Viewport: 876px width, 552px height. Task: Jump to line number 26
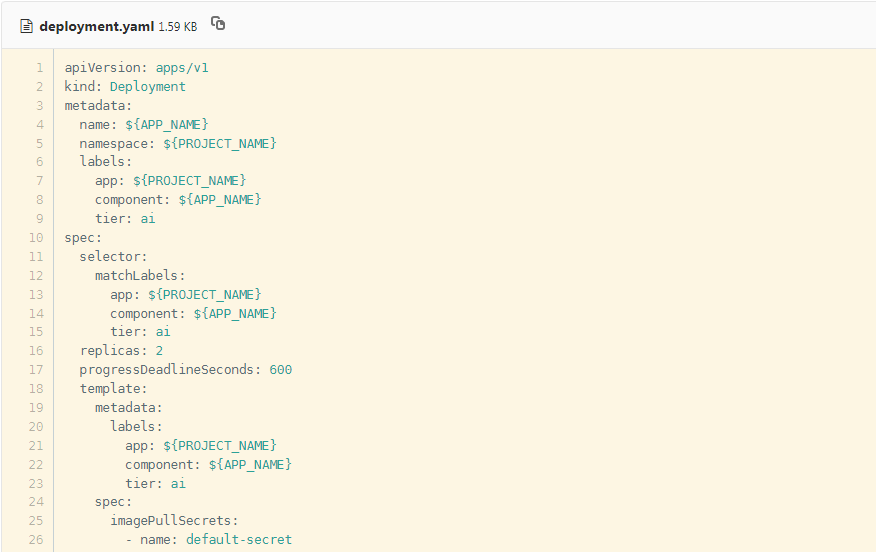point(36,539)
